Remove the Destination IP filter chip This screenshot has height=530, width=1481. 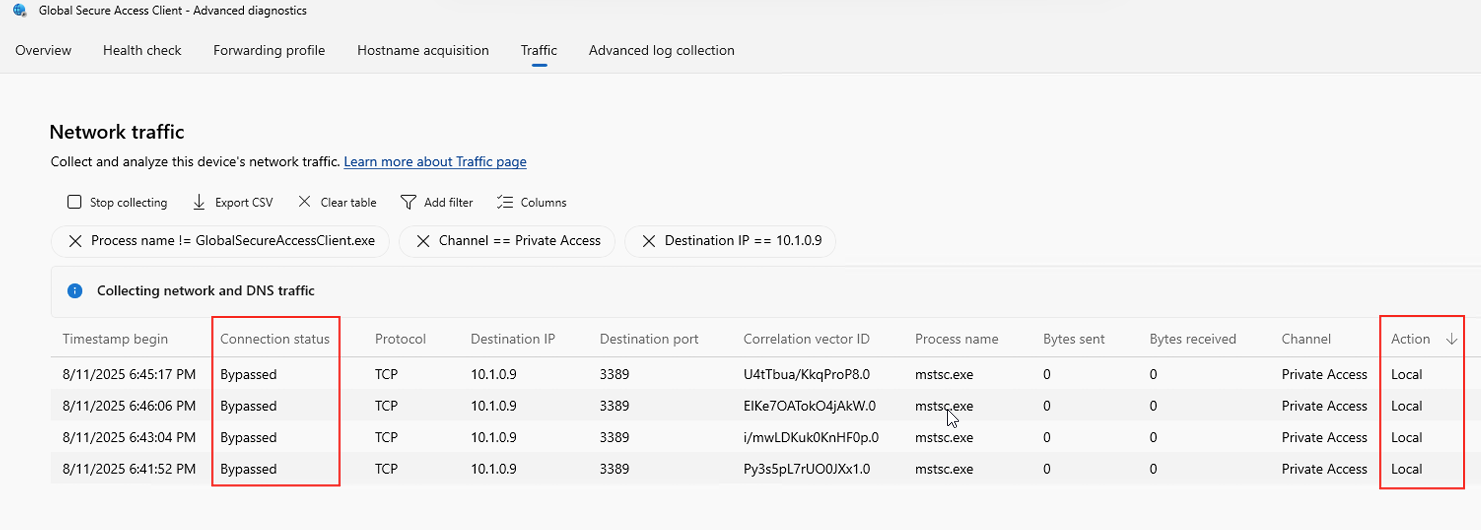click(x=649, y=241)
